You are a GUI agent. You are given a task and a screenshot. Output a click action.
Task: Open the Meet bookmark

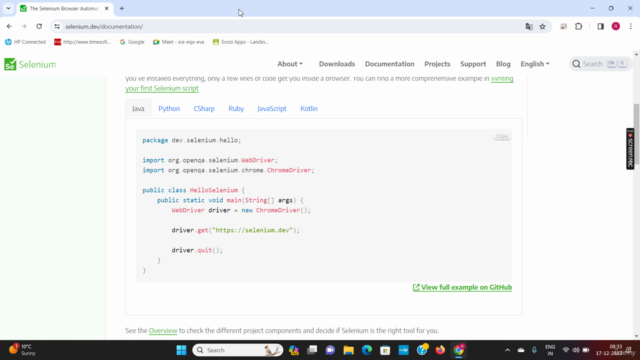178,42
